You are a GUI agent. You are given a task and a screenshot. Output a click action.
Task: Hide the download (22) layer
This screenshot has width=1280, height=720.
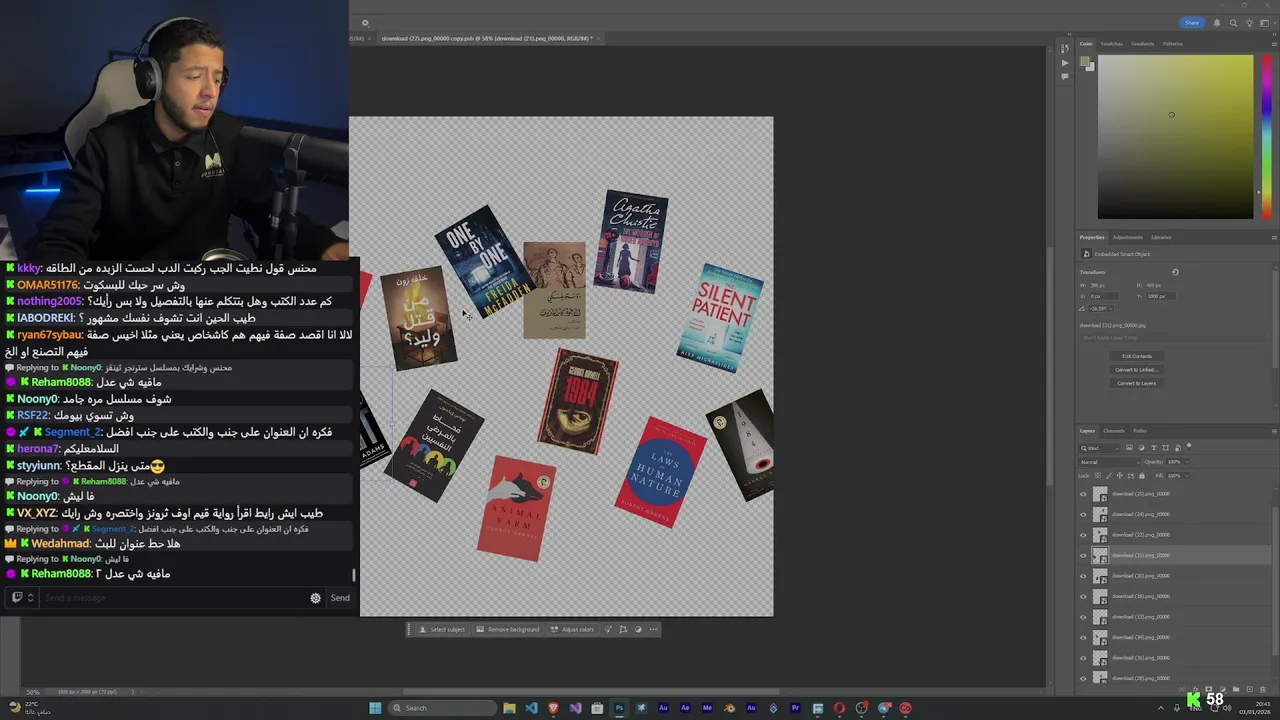pos(1083,535)
